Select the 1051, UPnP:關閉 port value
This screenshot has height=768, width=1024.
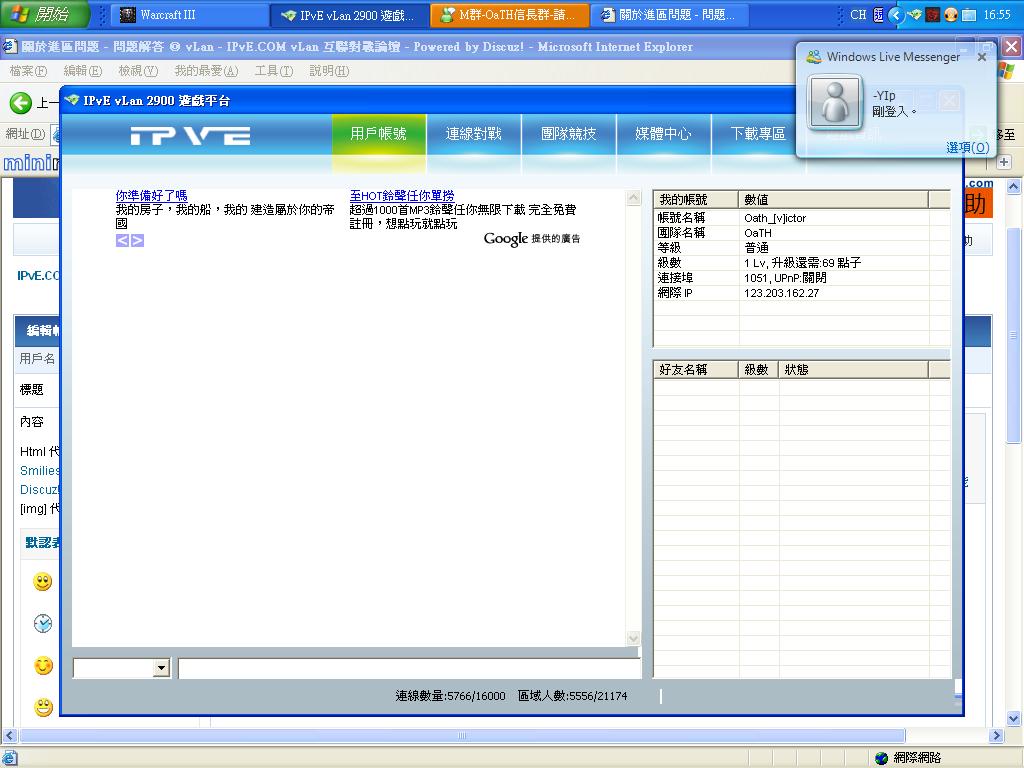785,278
